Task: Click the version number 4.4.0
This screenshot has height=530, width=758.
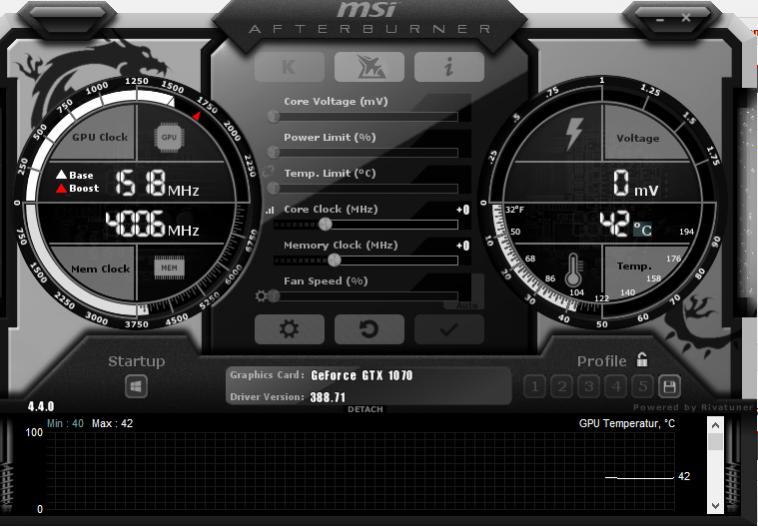Action: click(41, 406)
